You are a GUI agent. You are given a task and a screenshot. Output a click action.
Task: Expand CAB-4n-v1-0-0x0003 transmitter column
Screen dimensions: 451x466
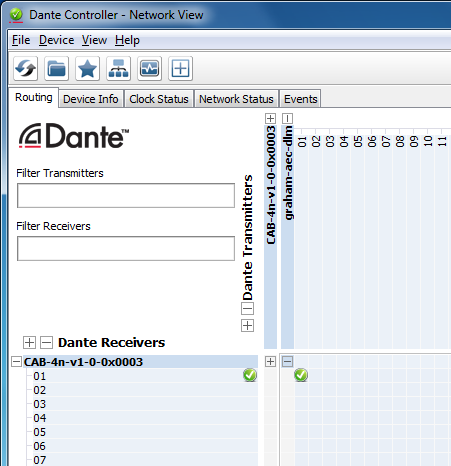(270, 118)
